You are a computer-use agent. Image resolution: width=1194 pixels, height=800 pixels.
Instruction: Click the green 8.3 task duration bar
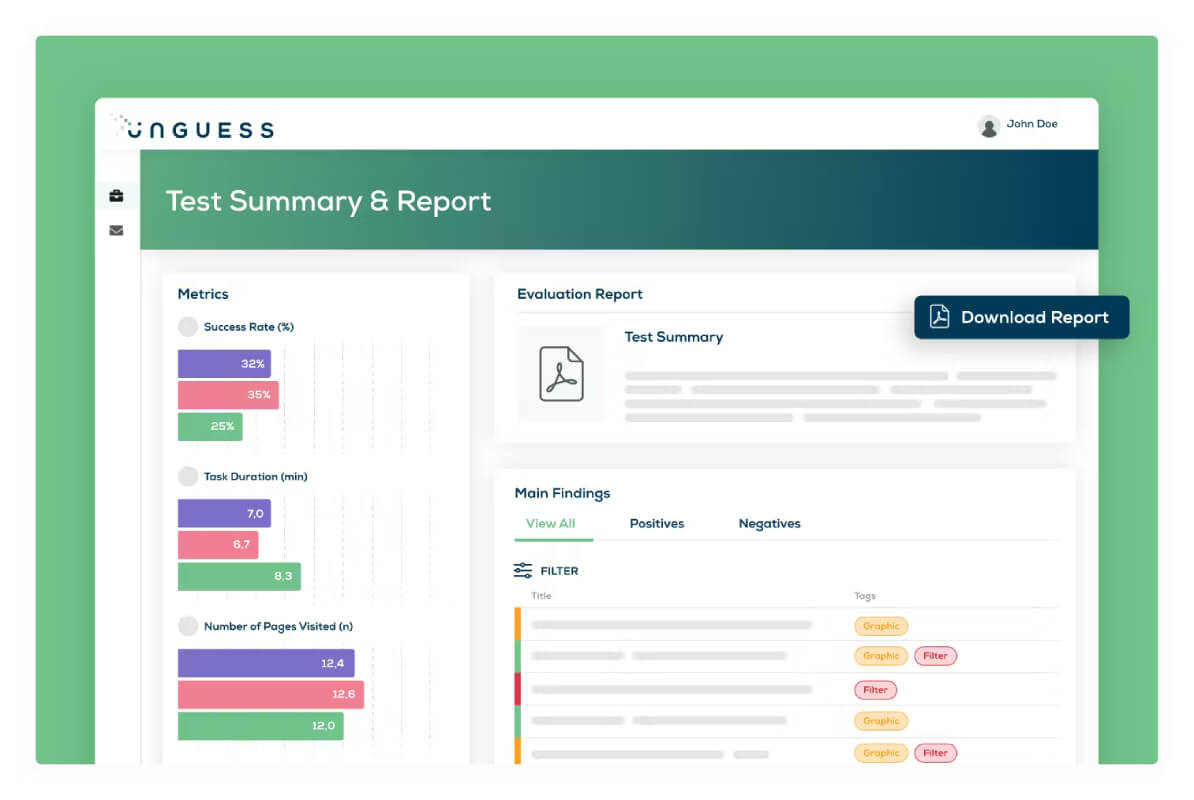tap(239, 576)
